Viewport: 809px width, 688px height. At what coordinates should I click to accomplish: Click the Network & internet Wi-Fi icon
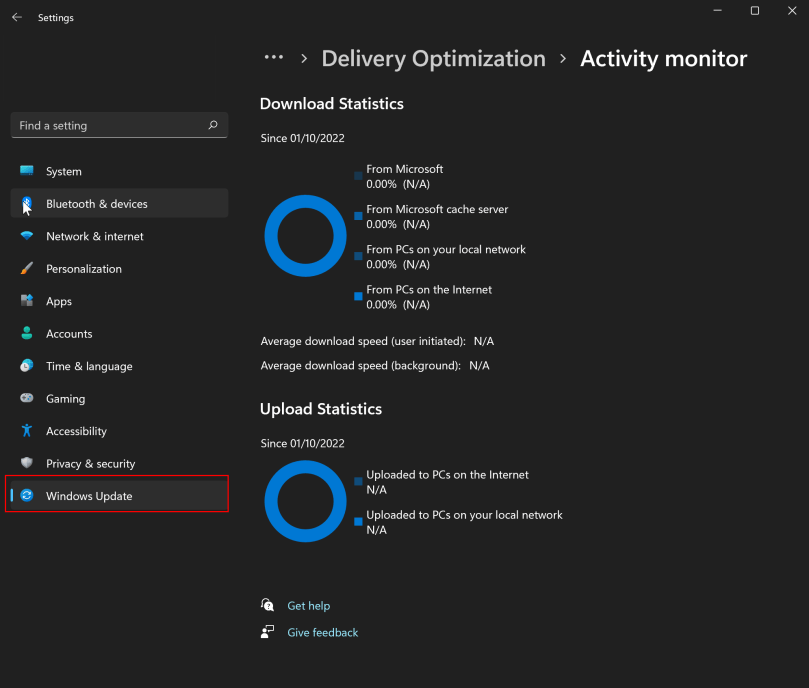pyautogui.click(x=27, y=236)
